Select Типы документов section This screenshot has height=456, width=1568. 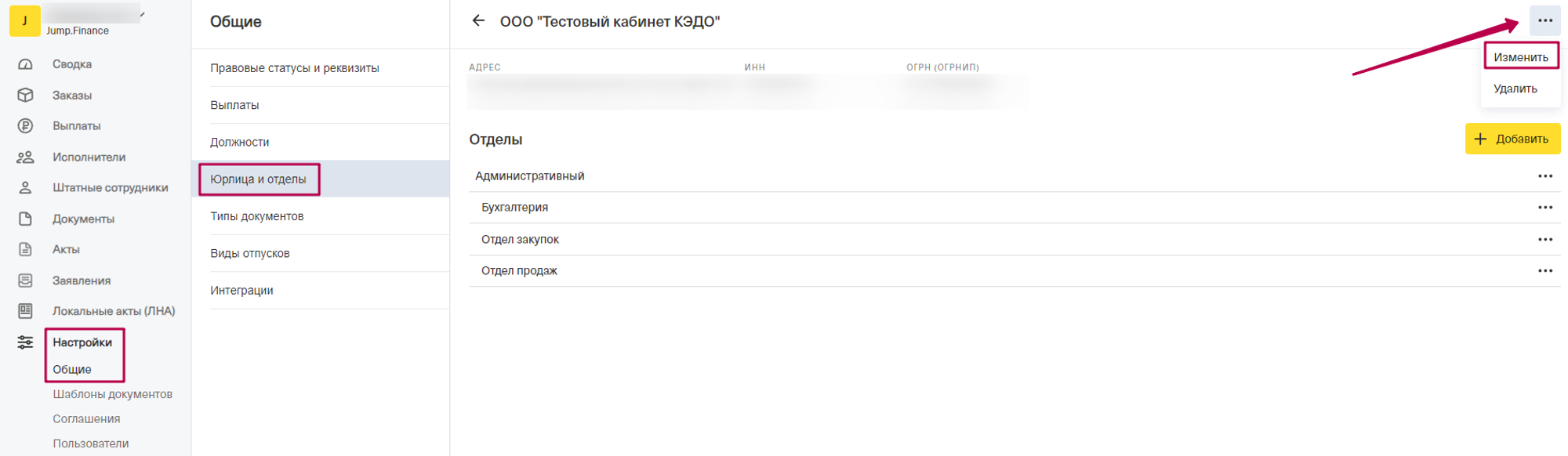coord(256,216)
